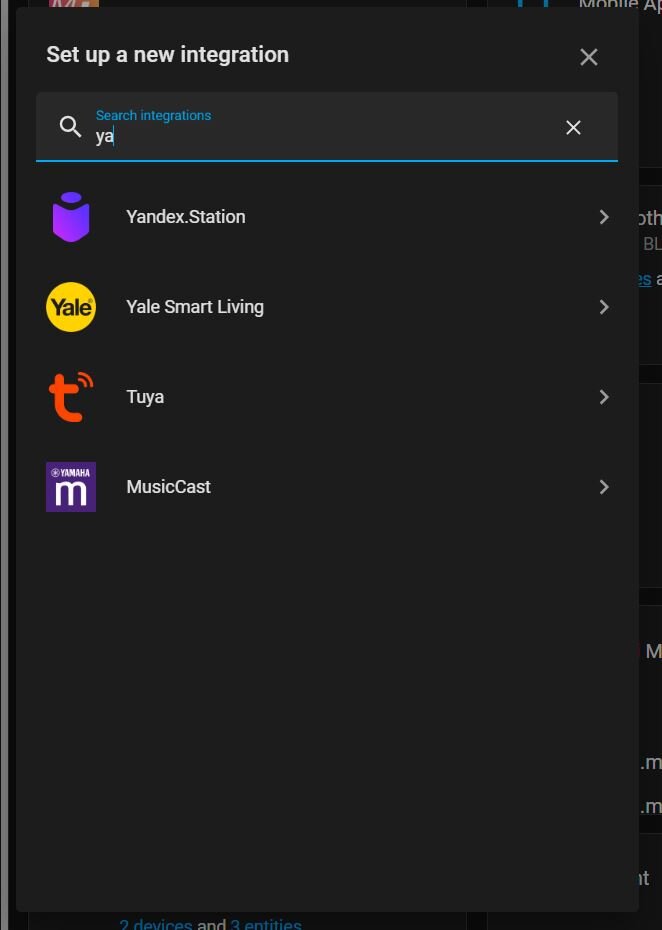The width and height of the screenshot is (662, 930).
Task: Click the magnifier search icon
Action: (x=71, y=127)
